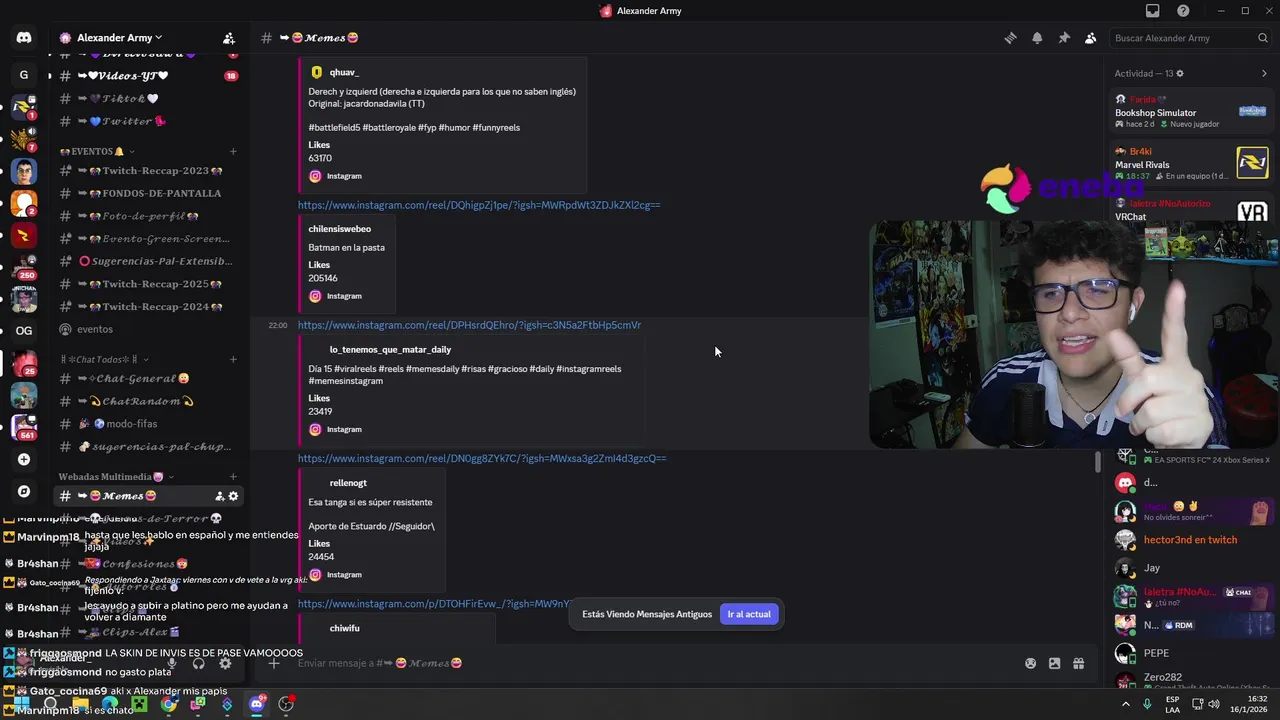Add a server with plus icon
Image resolution: width=1280 pixels, height=720 pixels.
[x=24, y=459]
